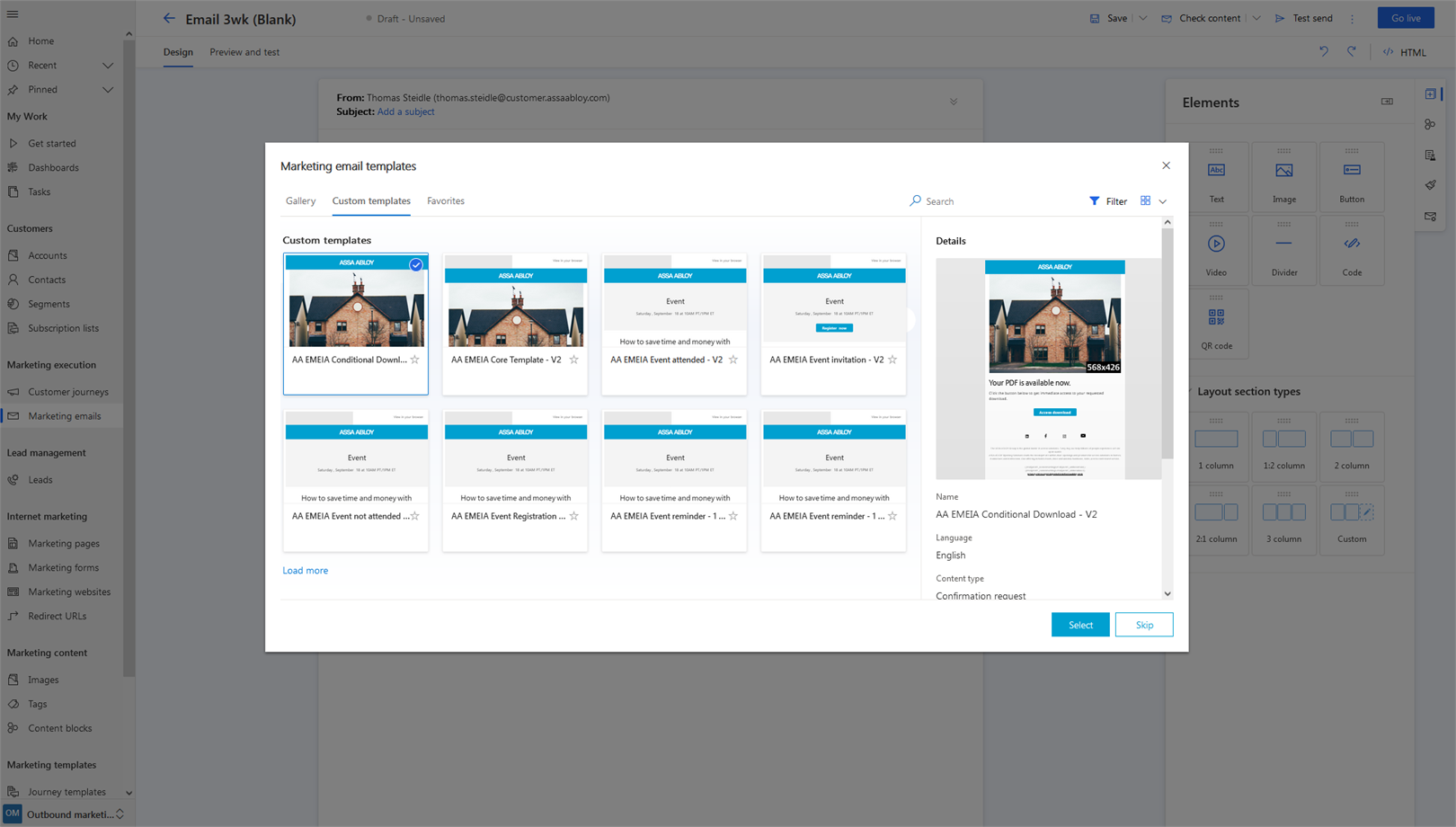Uncheck the selected Conditional Download template checkmark
Screen dimensions: 1456x827
pyautogui.click(x=416, y=264)
